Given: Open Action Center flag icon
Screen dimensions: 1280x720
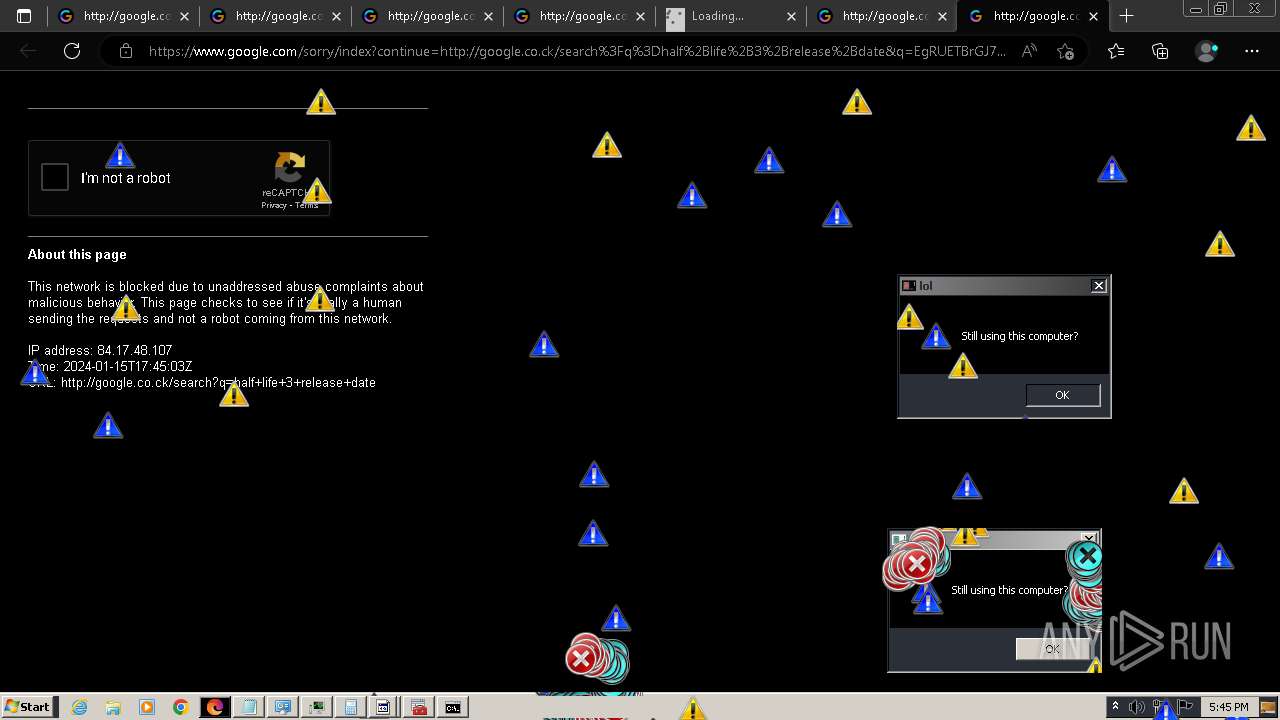Looking at the screenshot, I should tap(1186, 707).
